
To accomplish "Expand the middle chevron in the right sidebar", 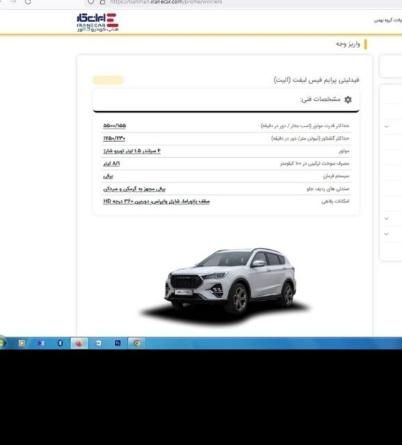I will coord(387,219).
